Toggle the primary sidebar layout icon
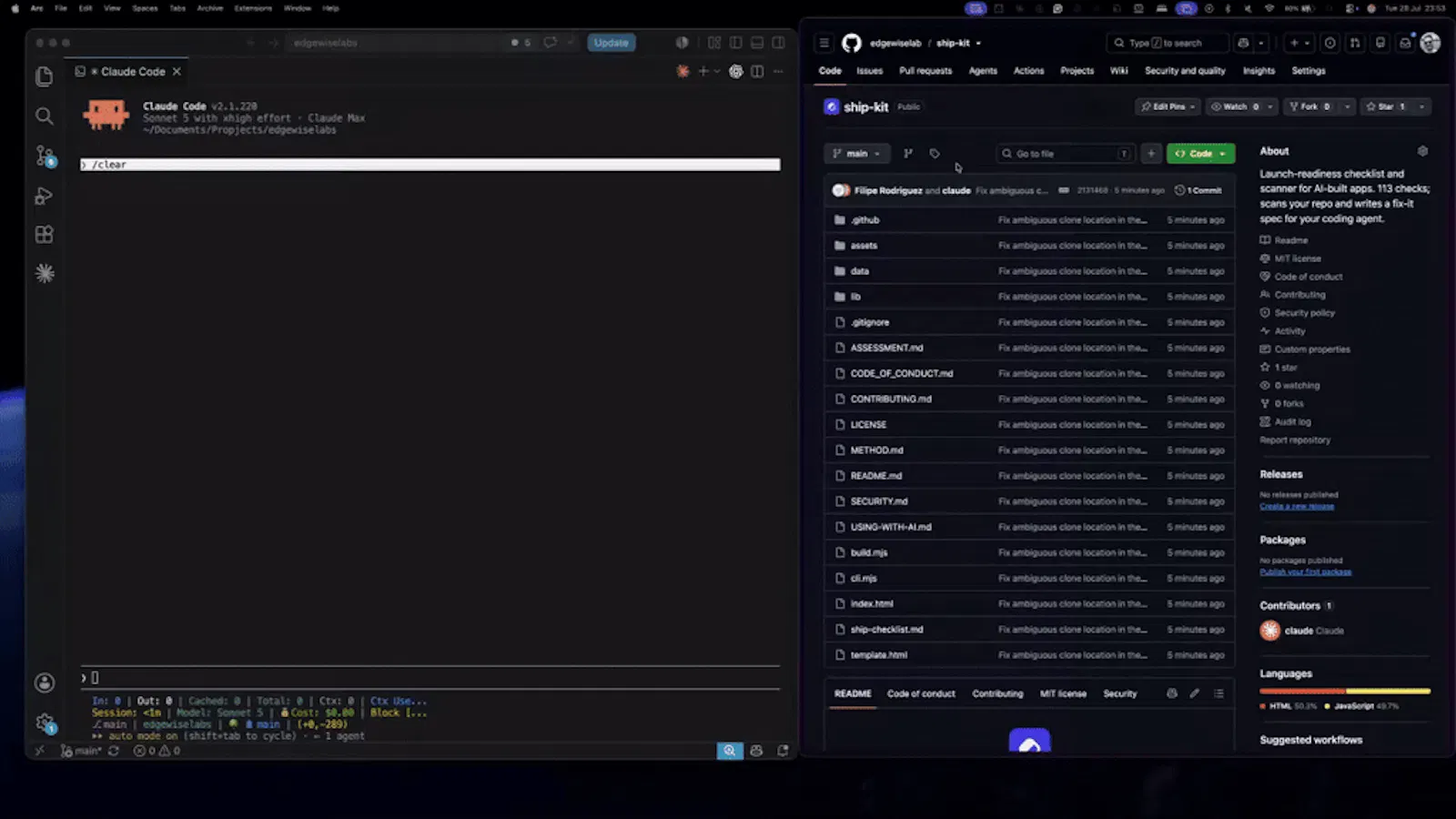Image resolution: width=1456 pixels, height=819 pixels. pos(735,43)
